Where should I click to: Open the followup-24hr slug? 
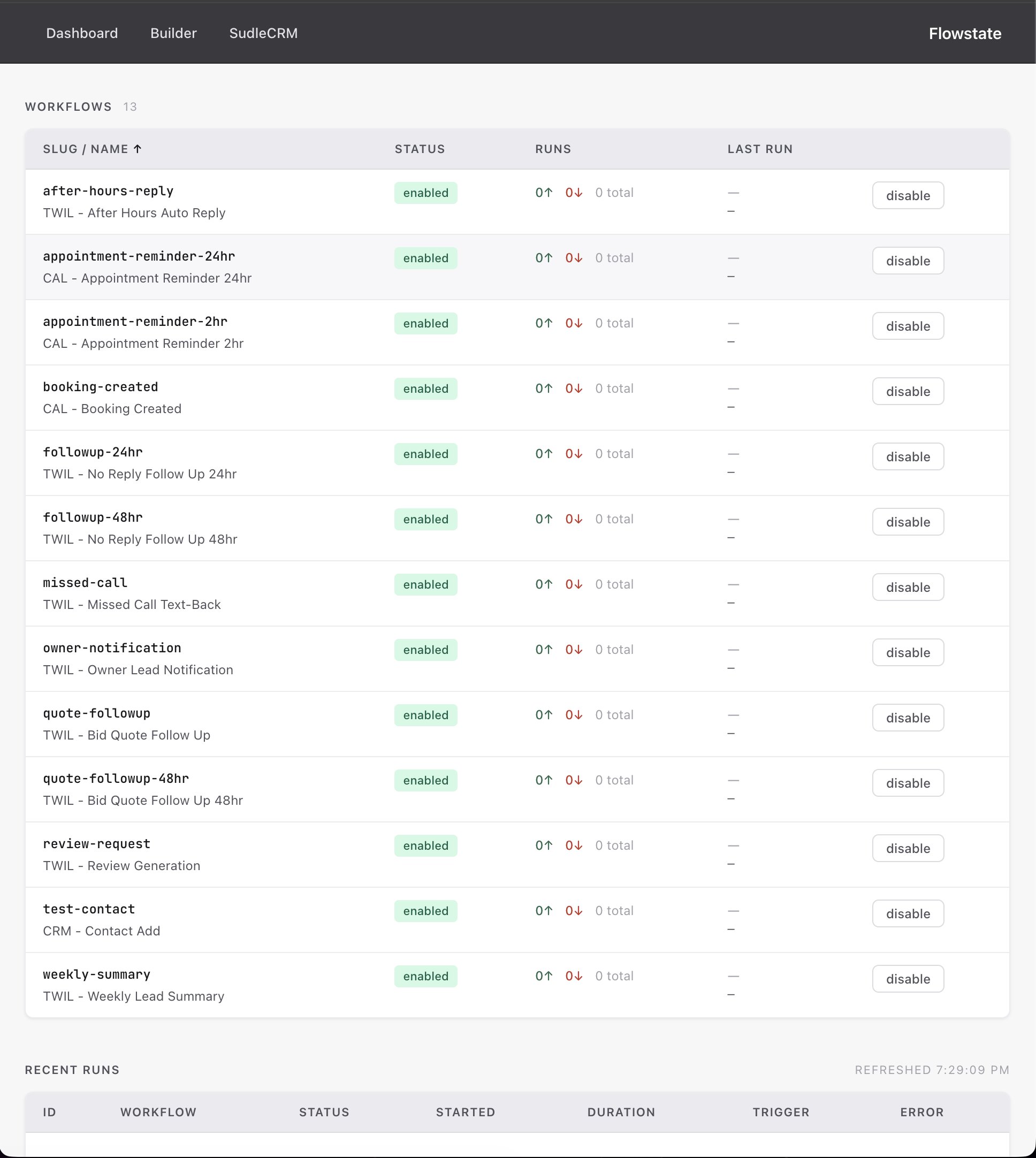tap(93, 452)
